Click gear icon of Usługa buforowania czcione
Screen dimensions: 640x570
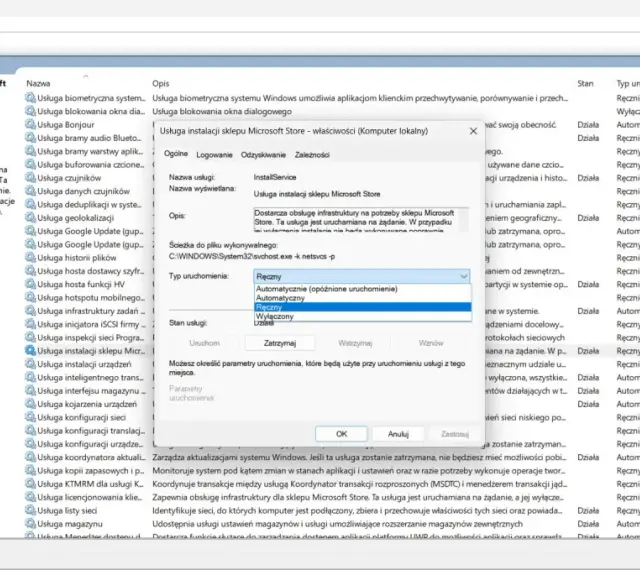click(30, 165)
